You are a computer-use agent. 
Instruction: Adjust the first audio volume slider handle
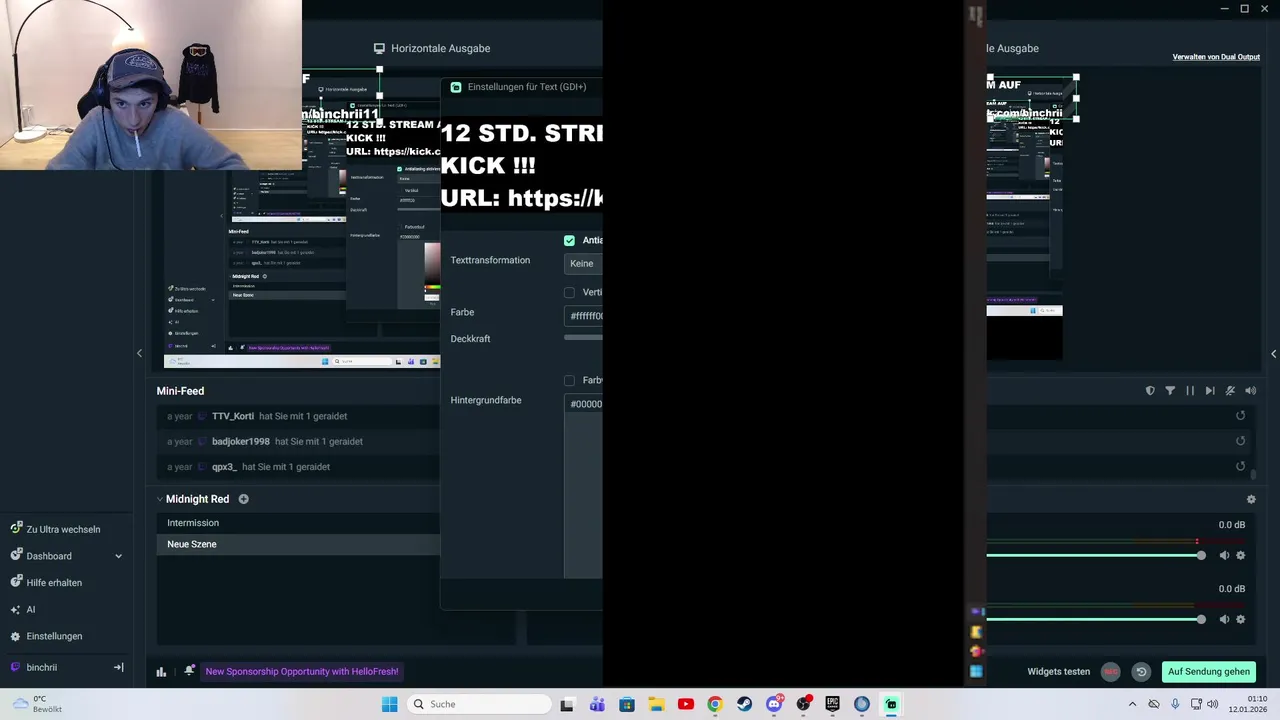pos(1201,556)
